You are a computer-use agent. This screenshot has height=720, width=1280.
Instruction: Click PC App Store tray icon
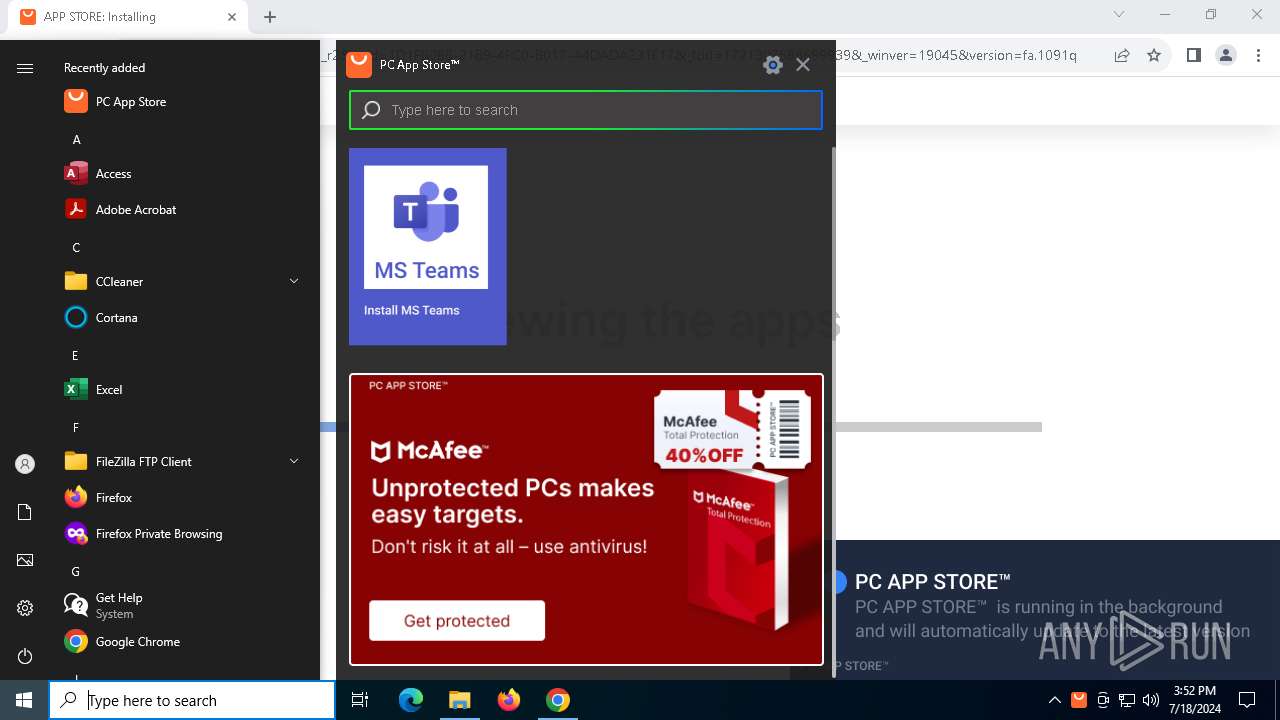pyautogui.click(x=1079, y=700)
